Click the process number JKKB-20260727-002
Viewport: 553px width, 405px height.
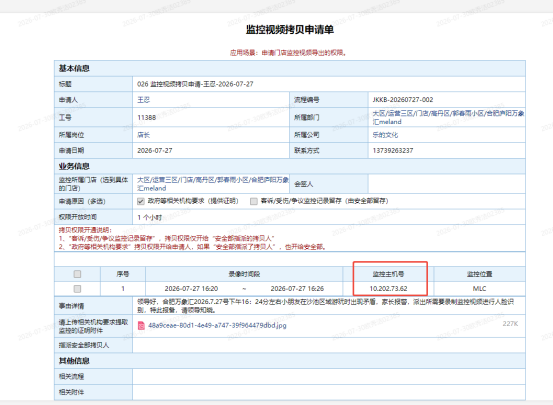(x=403, y=100)
